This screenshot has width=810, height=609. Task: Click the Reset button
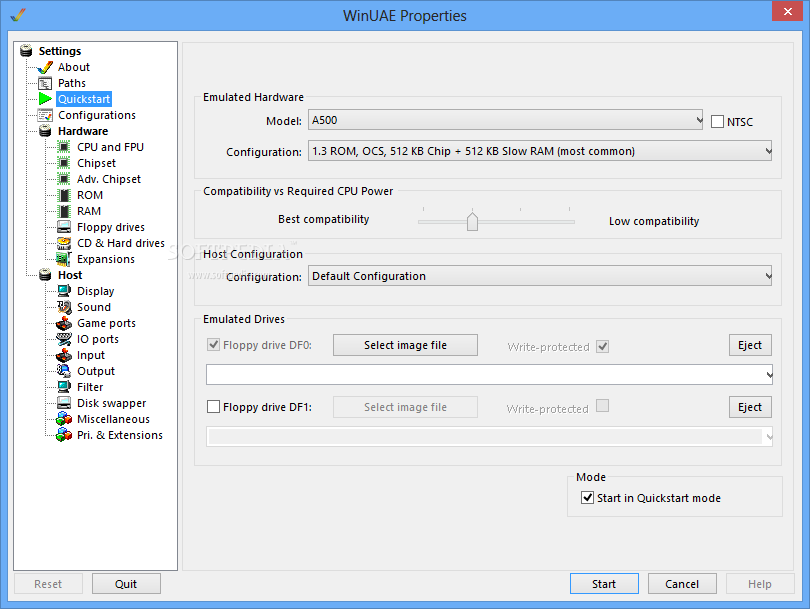tap(48, 584)
